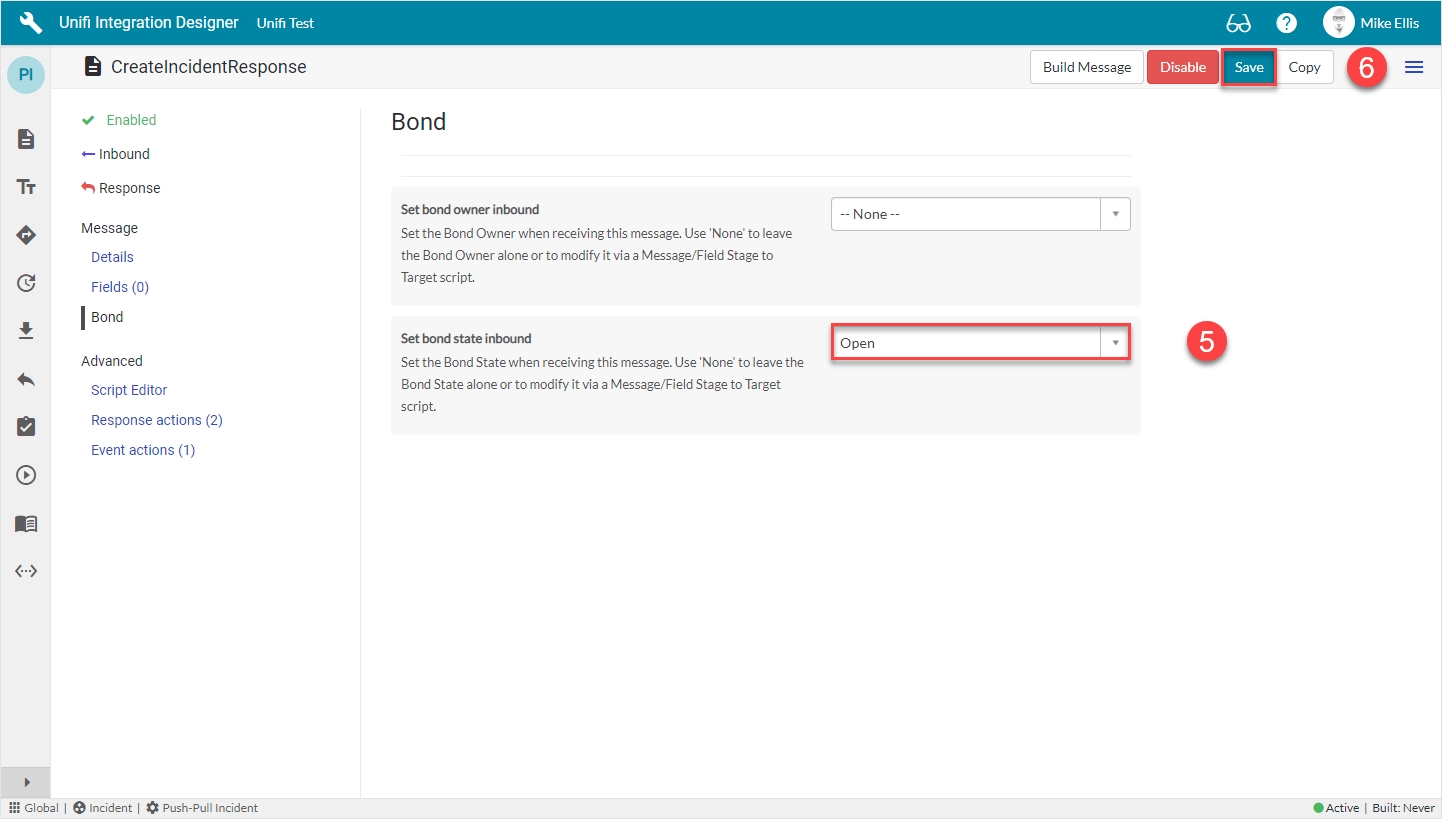Open the Script Editor section

tap(129, 390)
